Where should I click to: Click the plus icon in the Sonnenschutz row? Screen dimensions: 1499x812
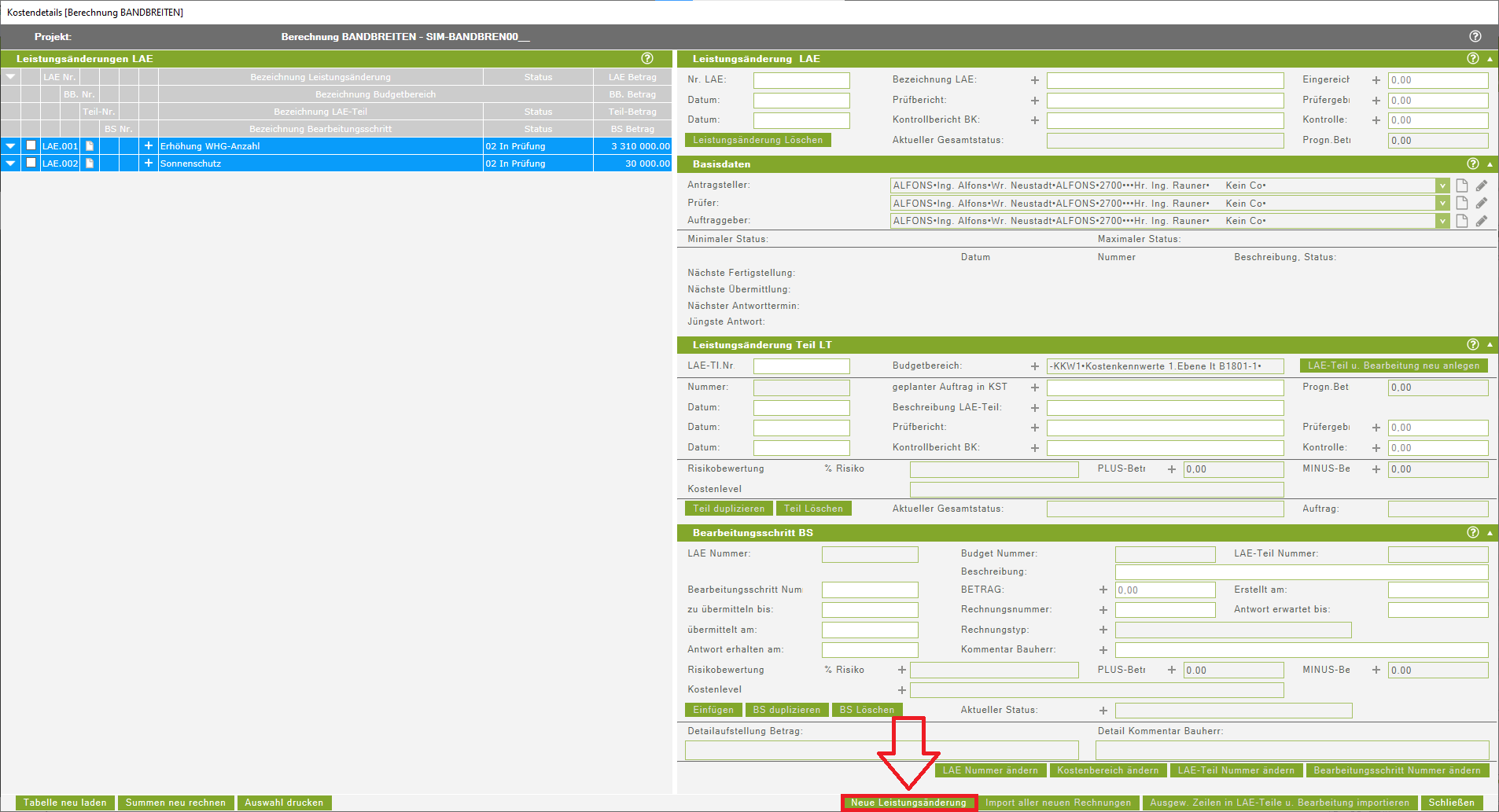(148, 164)
